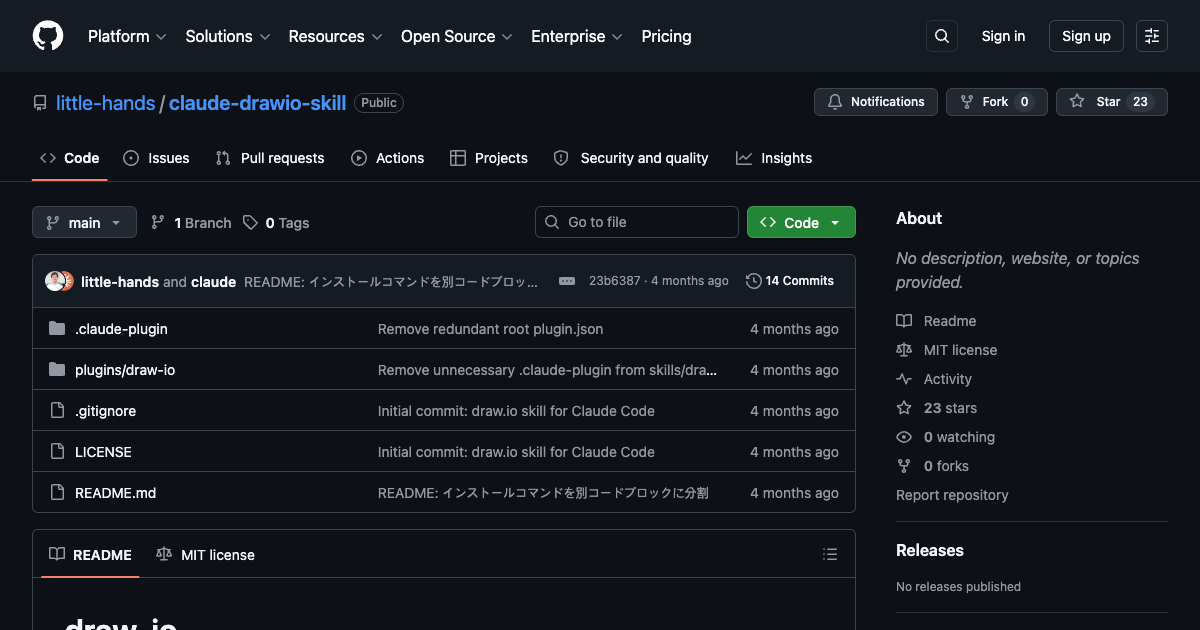Click the .gitignore file icon
This screenshot has height=630, width=1200.
pos(57,411)
